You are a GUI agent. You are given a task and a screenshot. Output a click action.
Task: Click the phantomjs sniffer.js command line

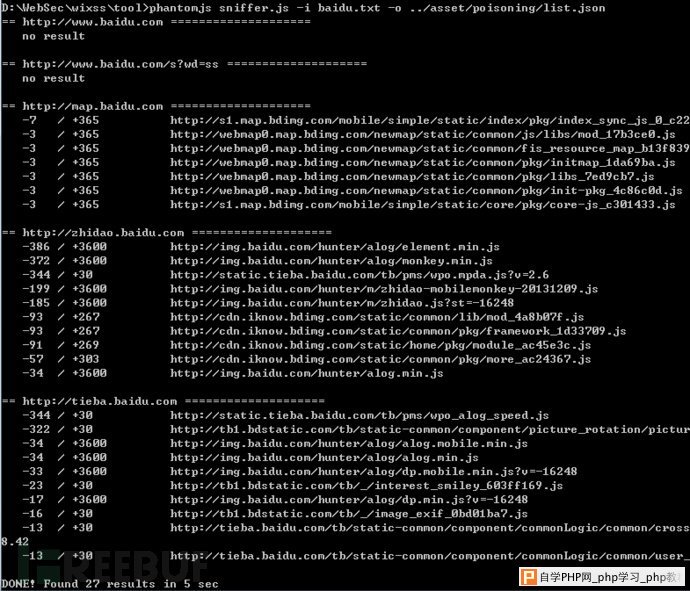303,7
